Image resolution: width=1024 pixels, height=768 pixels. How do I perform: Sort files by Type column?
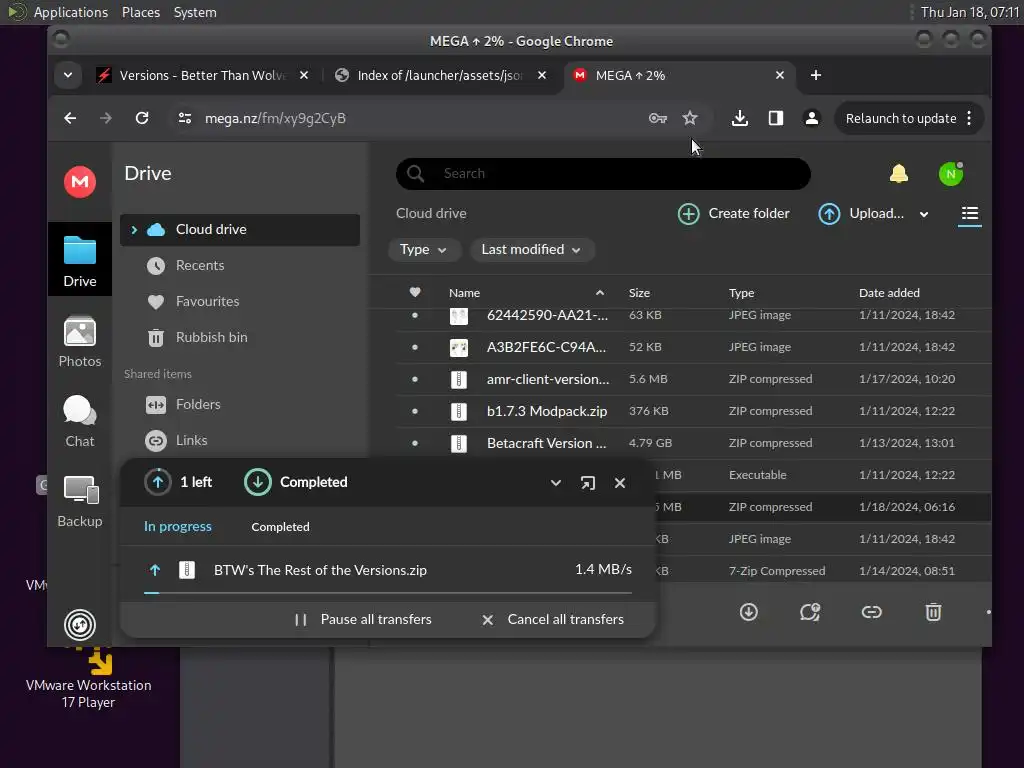pyautogui.click(x=741, y=293)
